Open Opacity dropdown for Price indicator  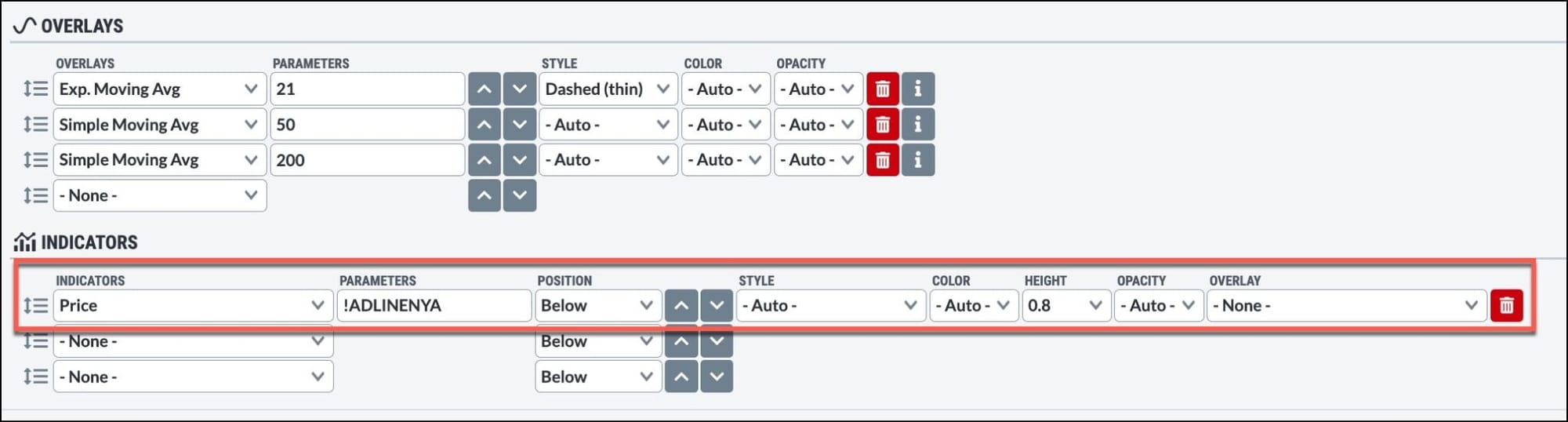1158,306
